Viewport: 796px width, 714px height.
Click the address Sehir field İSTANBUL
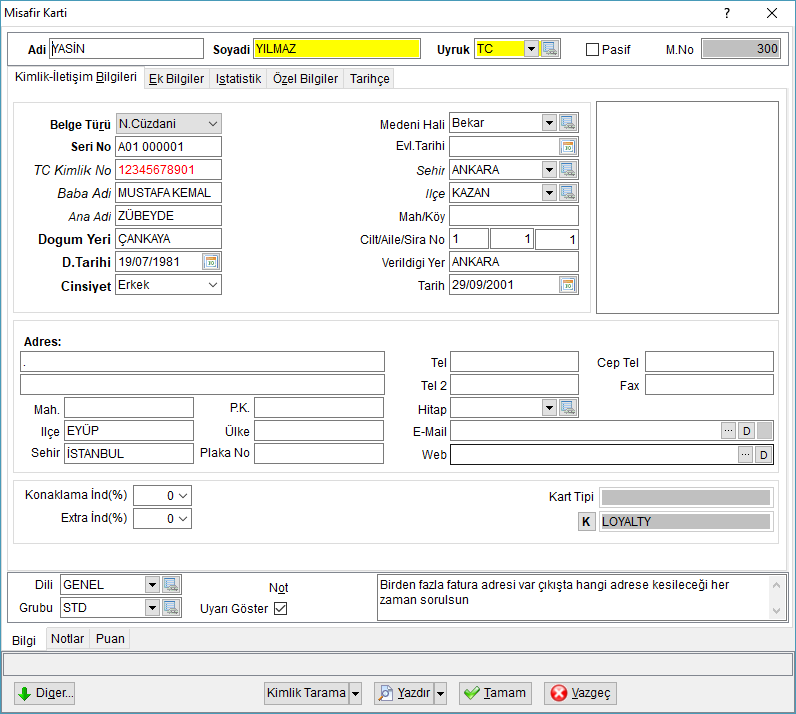129,453
